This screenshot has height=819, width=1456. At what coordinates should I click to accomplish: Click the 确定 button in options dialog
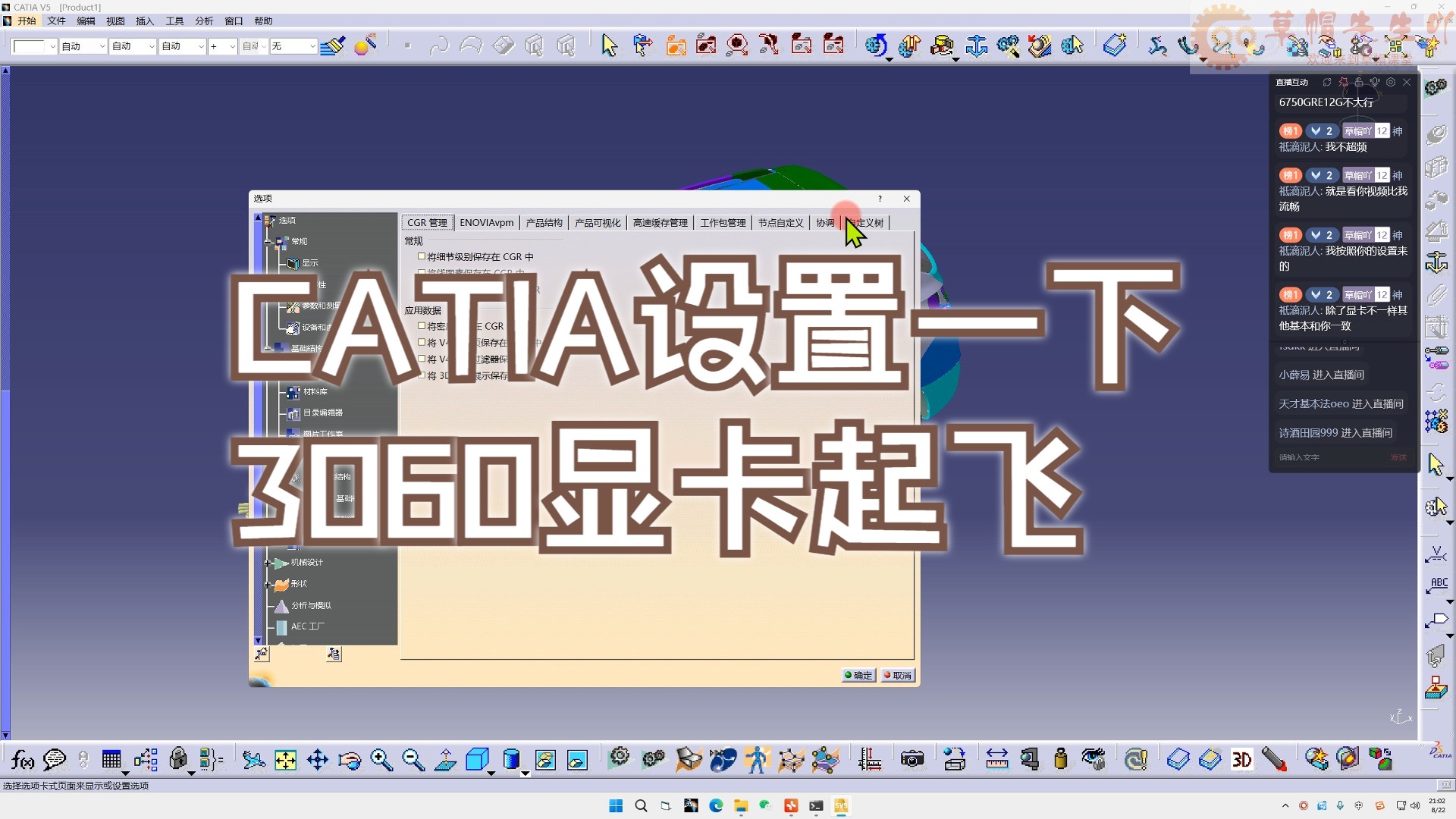coord(858,675)
